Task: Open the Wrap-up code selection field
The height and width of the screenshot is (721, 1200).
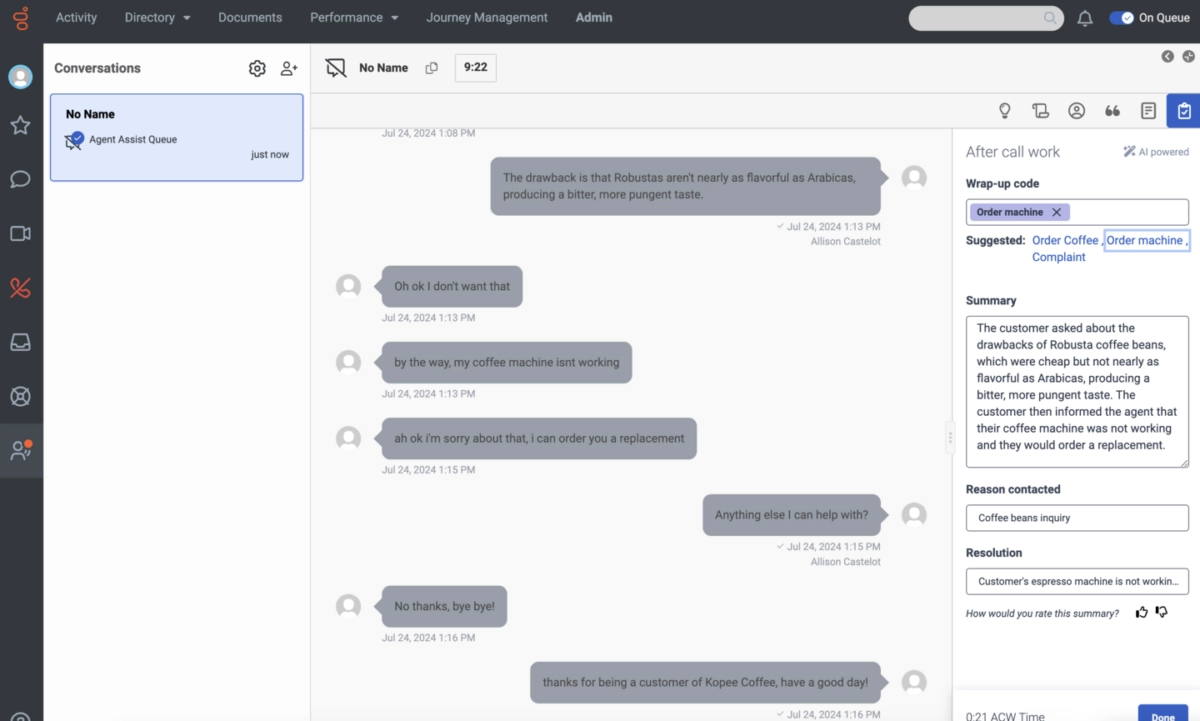Action: pos(1077,212)
